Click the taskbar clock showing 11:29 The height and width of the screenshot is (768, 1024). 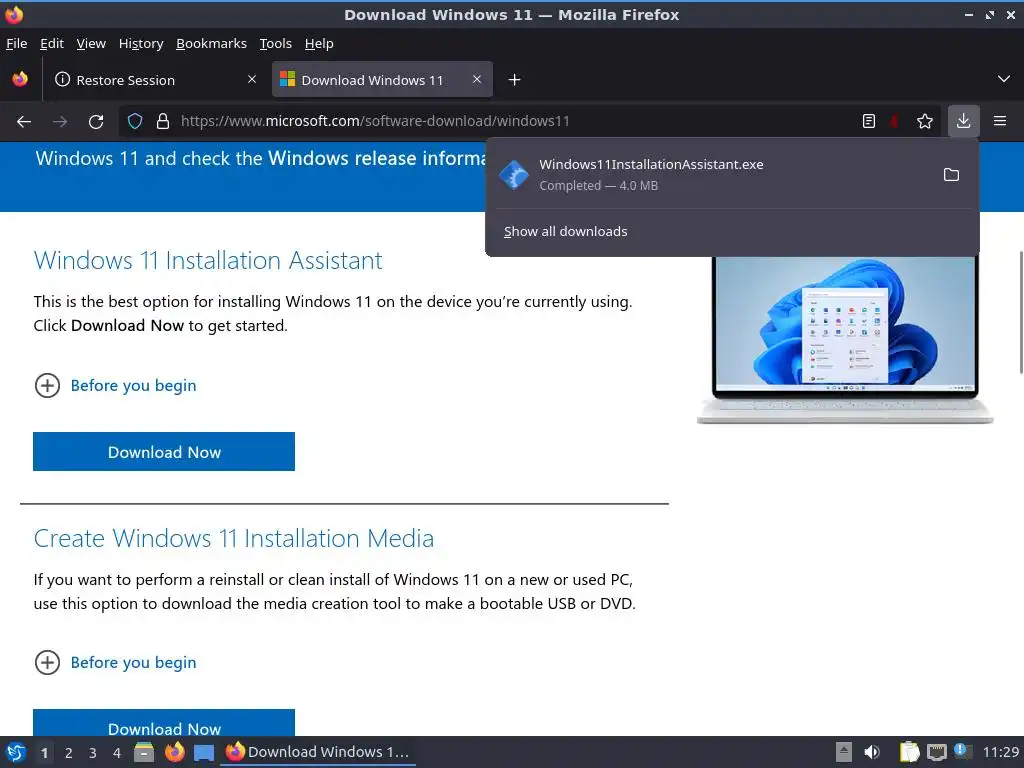click(x=1000, y=752)
